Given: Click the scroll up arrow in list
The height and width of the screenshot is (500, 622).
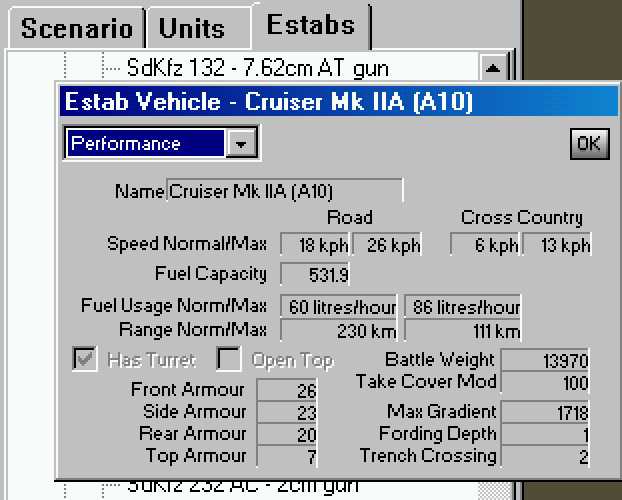Looking at the screenshot, I should [492, 68].
